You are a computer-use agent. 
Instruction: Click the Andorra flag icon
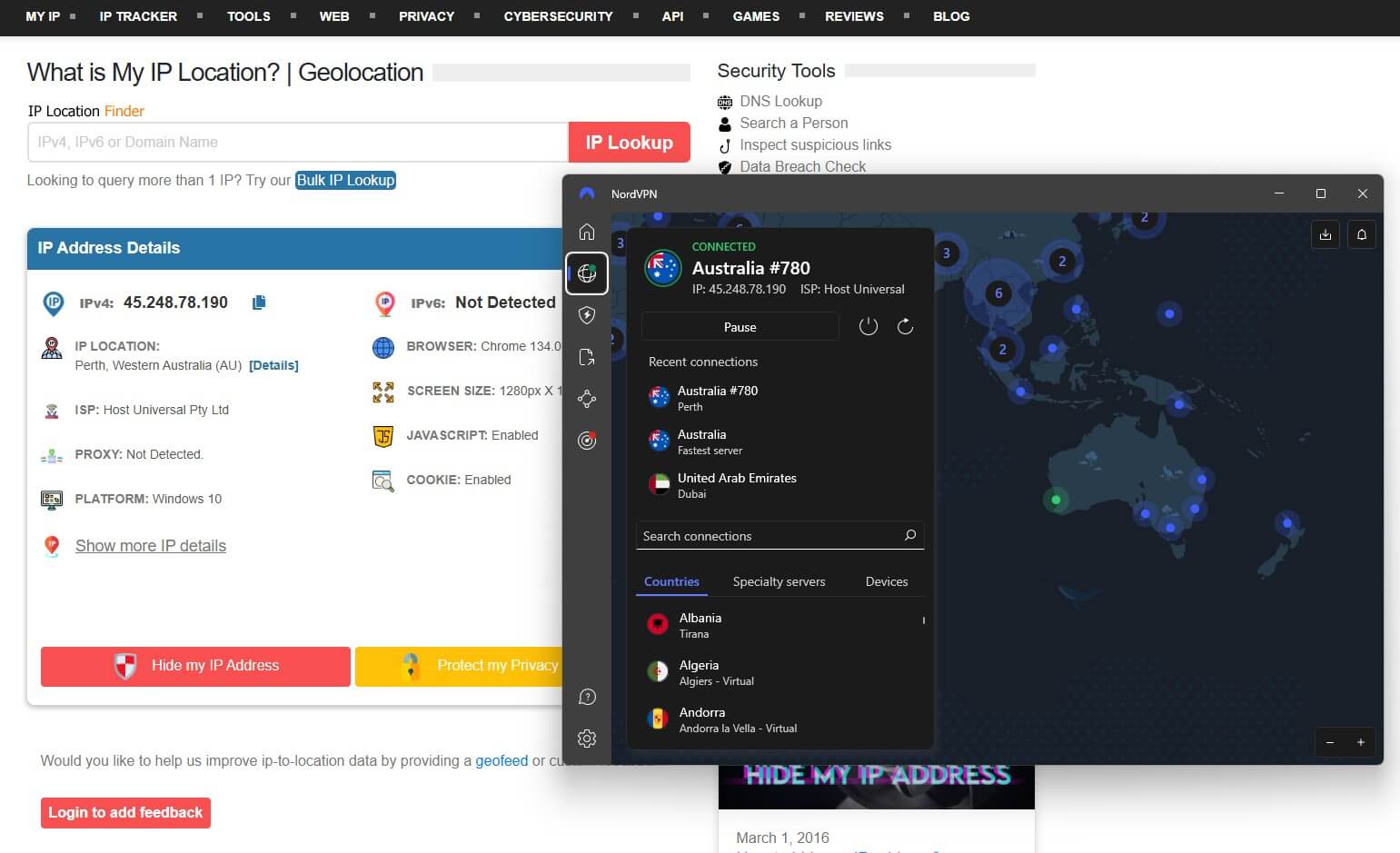[x=658, y=719]
